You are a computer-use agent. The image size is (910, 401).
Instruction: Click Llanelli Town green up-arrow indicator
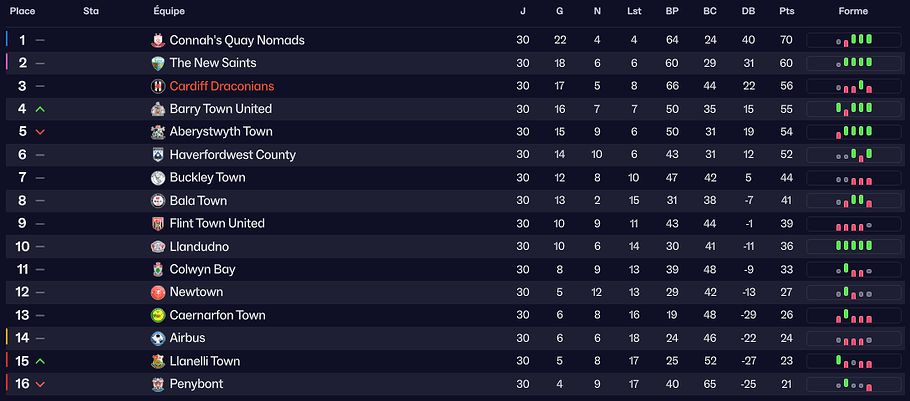click(x=40, y=361)
